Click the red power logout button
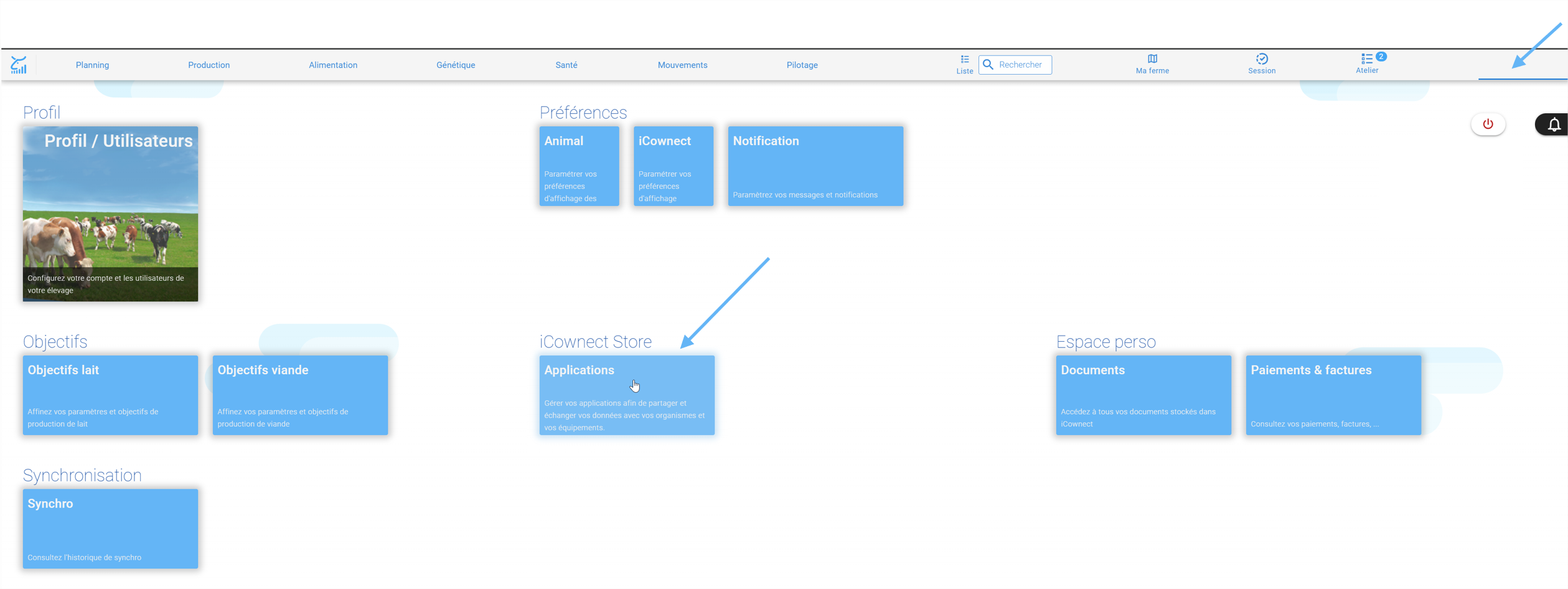The height and width of the screenshot is (589, 1568). 1488,124
